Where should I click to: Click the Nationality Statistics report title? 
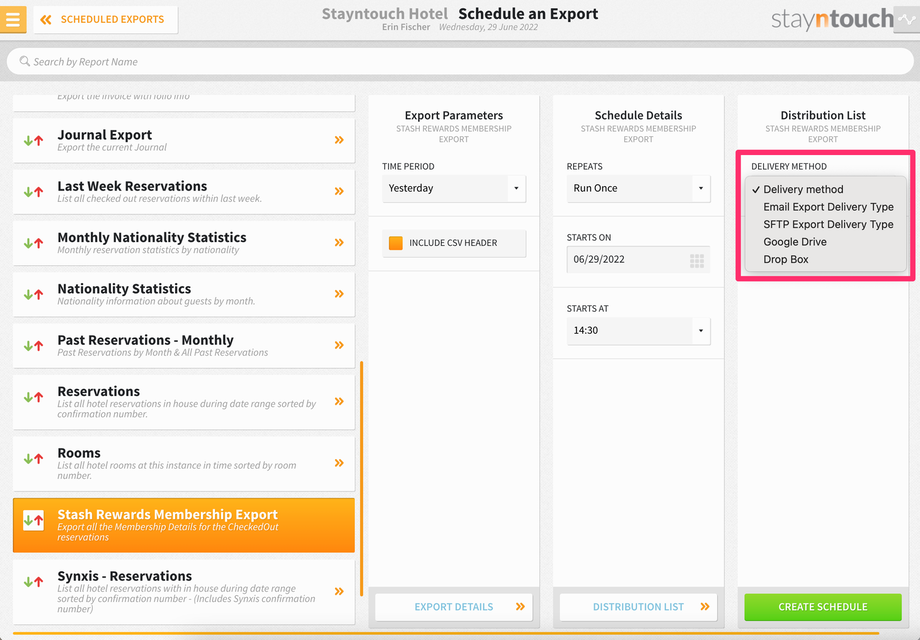(124, 289)
